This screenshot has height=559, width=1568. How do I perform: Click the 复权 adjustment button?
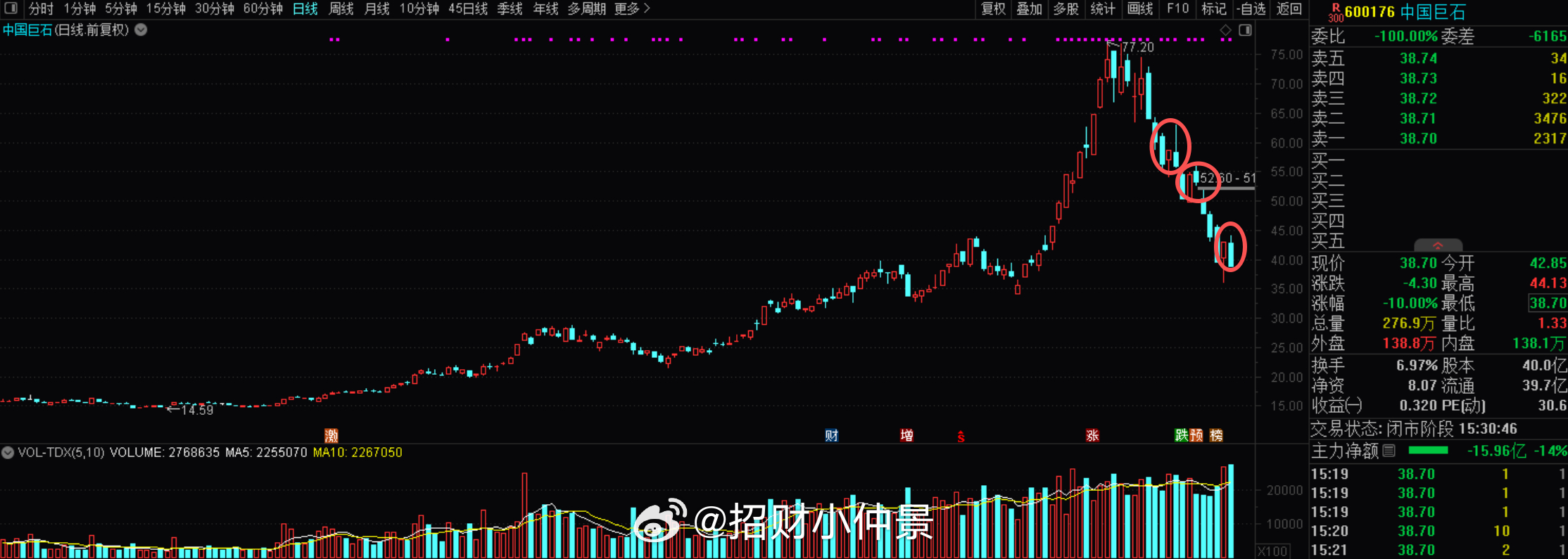pyautogui.click(x=994, y=9)
